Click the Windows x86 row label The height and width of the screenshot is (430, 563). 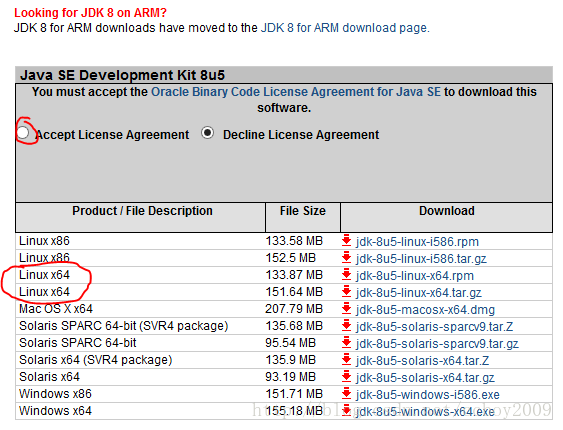pos(55,394)
